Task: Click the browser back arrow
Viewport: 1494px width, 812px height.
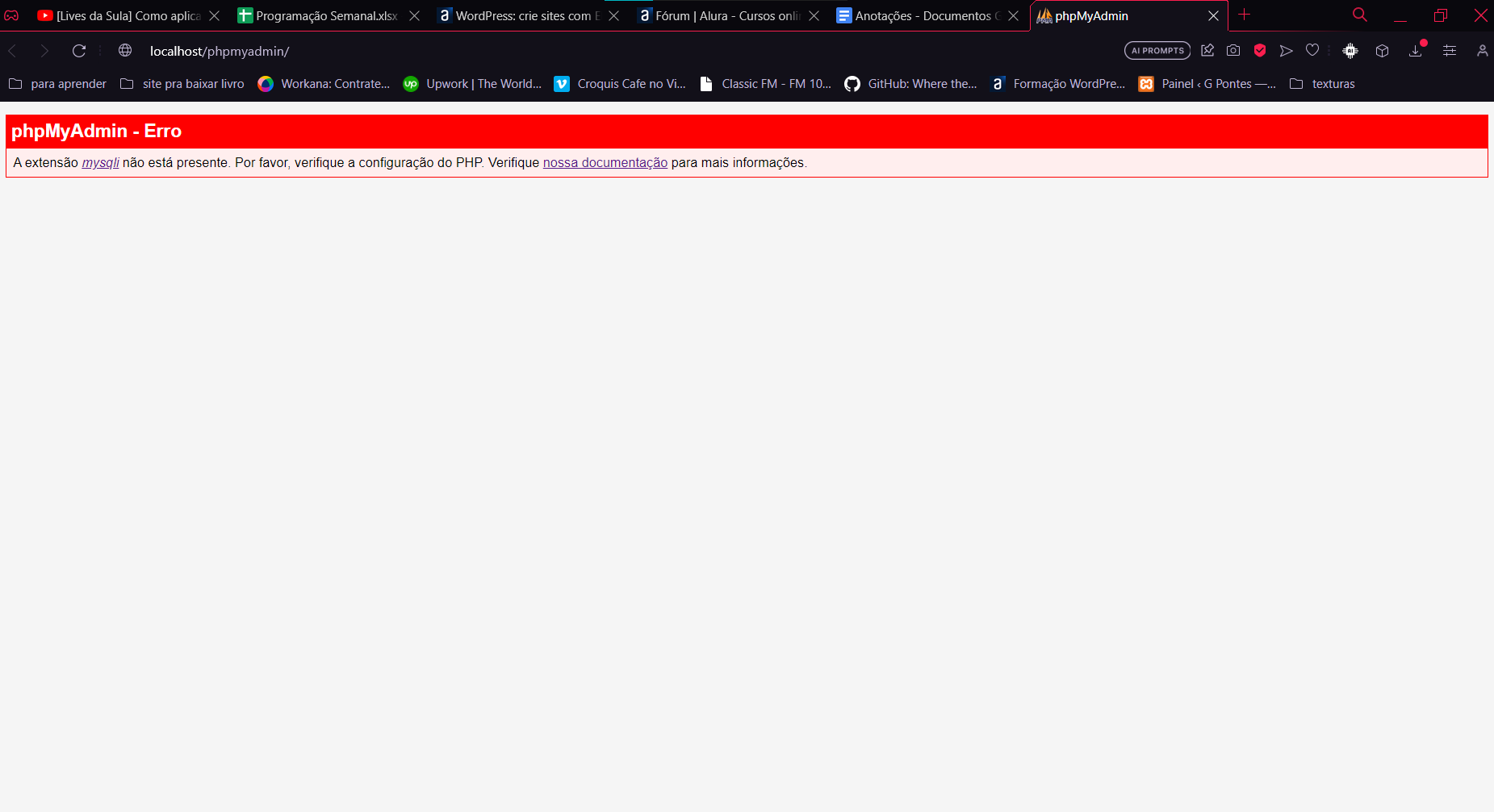Action: [x=13, y=51]
